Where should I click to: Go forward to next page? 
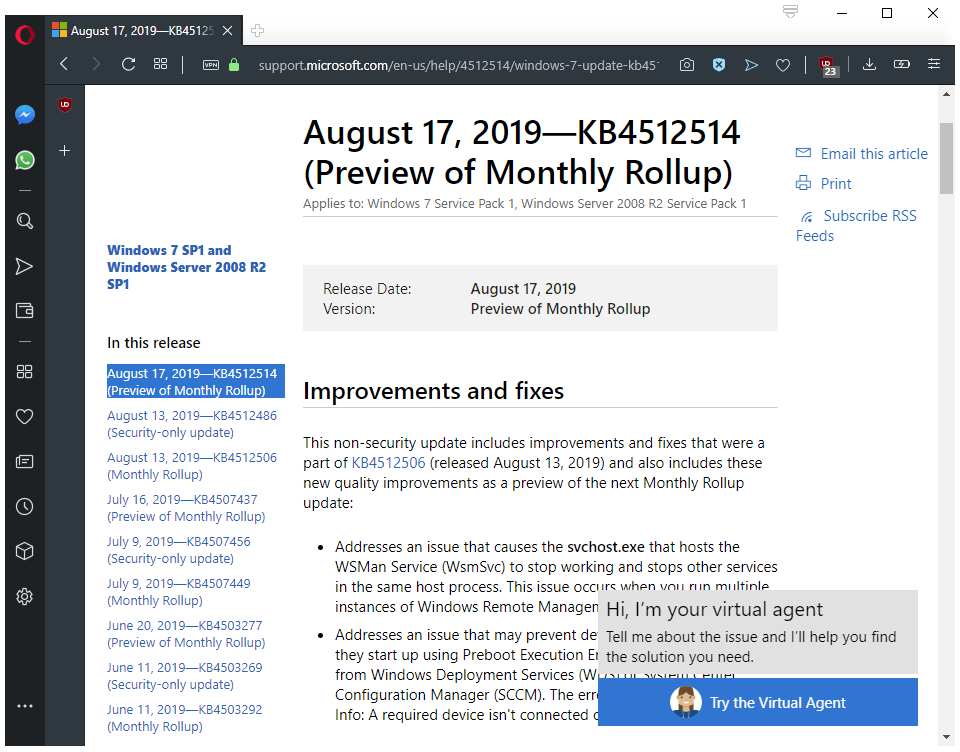pyautogui.click(x=96, y=64)
